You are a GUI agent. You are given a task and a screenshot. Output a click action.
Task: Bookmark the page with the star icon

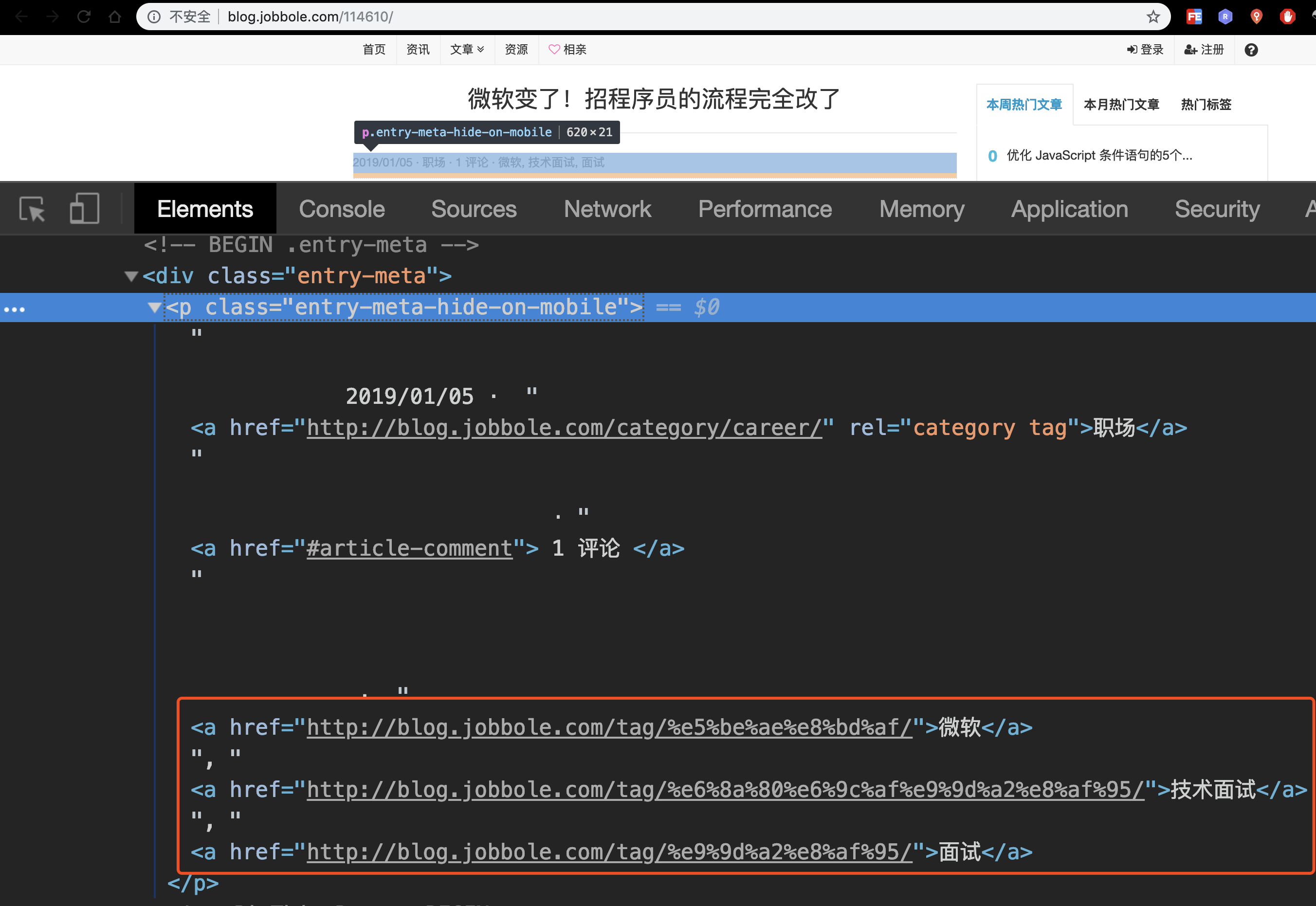1153,17
